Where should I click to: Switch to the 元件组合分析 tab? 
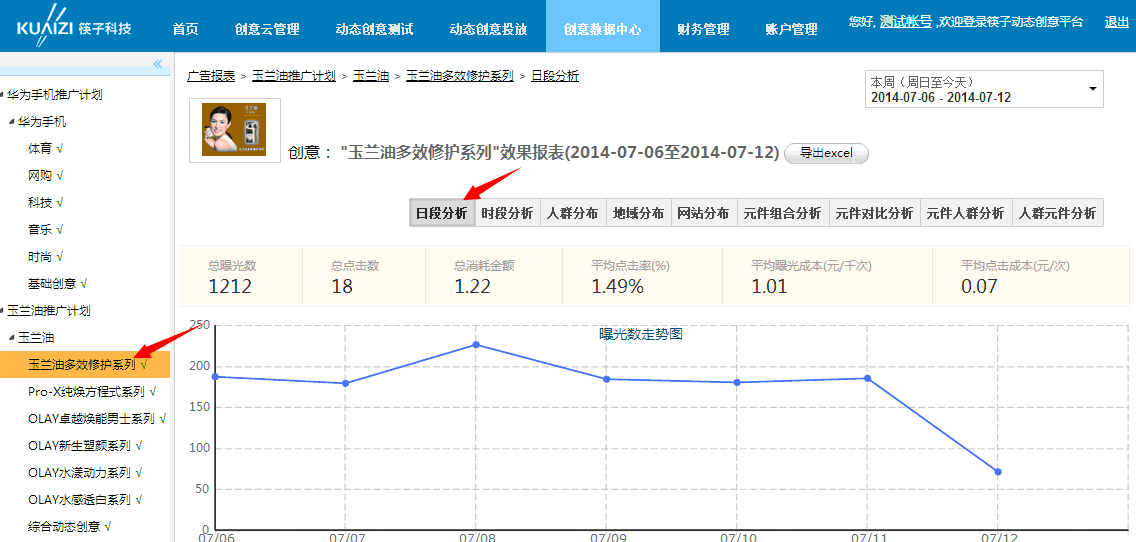coord(782,213)
